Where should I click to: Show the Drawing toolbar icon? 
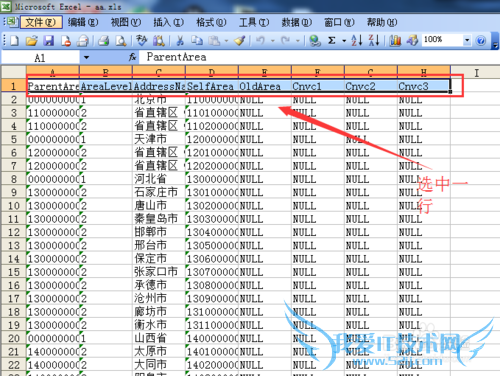click(x=412, y=41)
